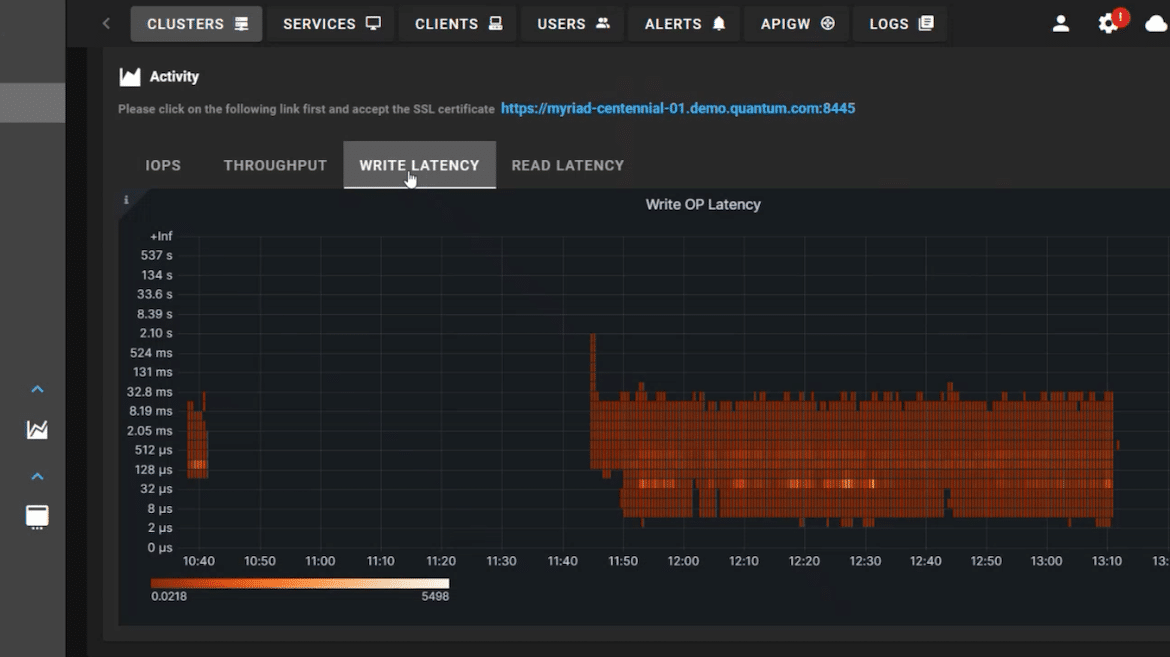The image size is (1170, 657).
Task: Click the 11:30 time axis label
Action: click(x=501, y=561)
